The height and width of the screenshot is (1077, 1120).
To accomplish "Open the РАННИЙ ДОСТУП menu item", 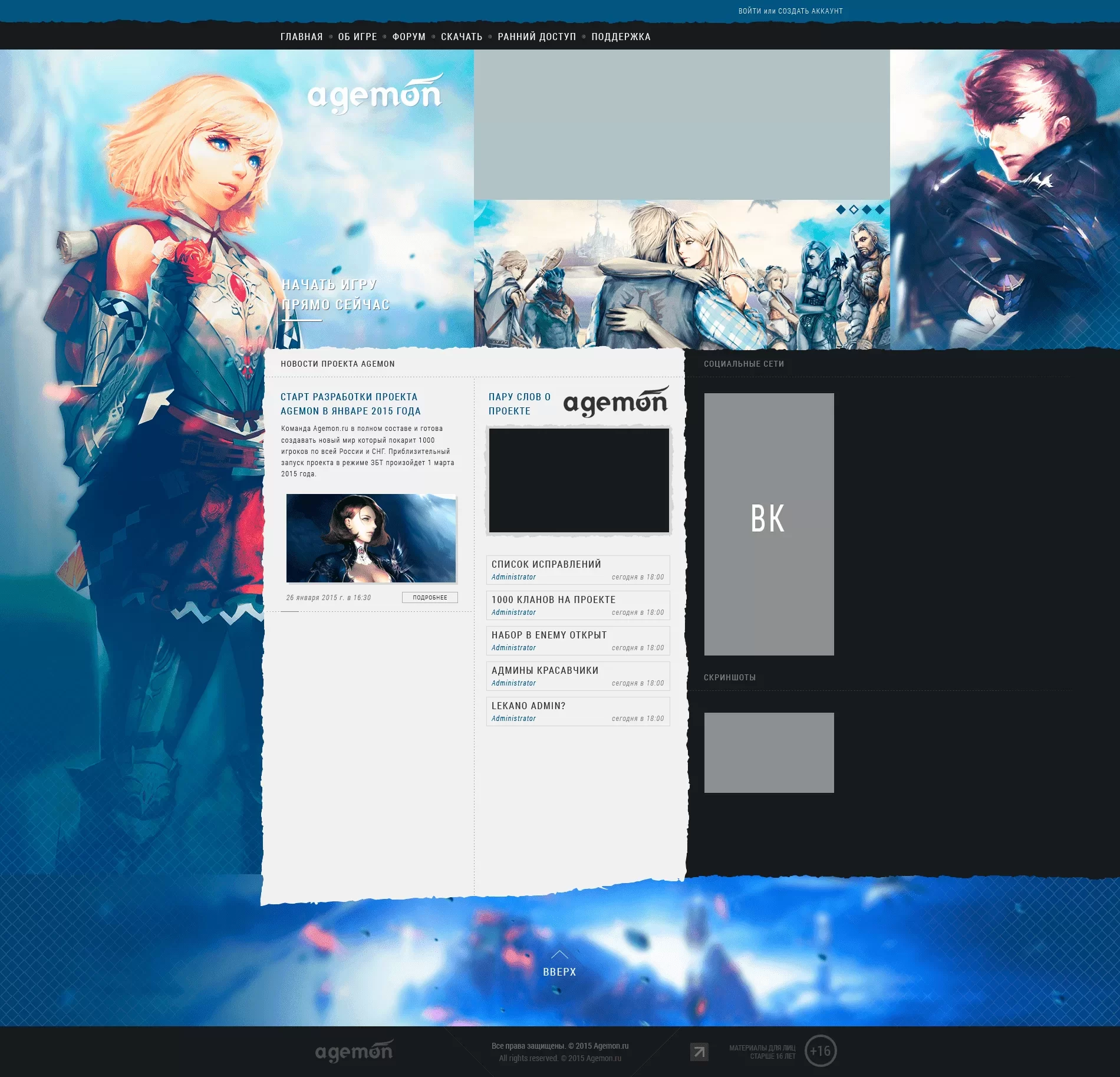I will pyautogui.click(x=537, y=37).
